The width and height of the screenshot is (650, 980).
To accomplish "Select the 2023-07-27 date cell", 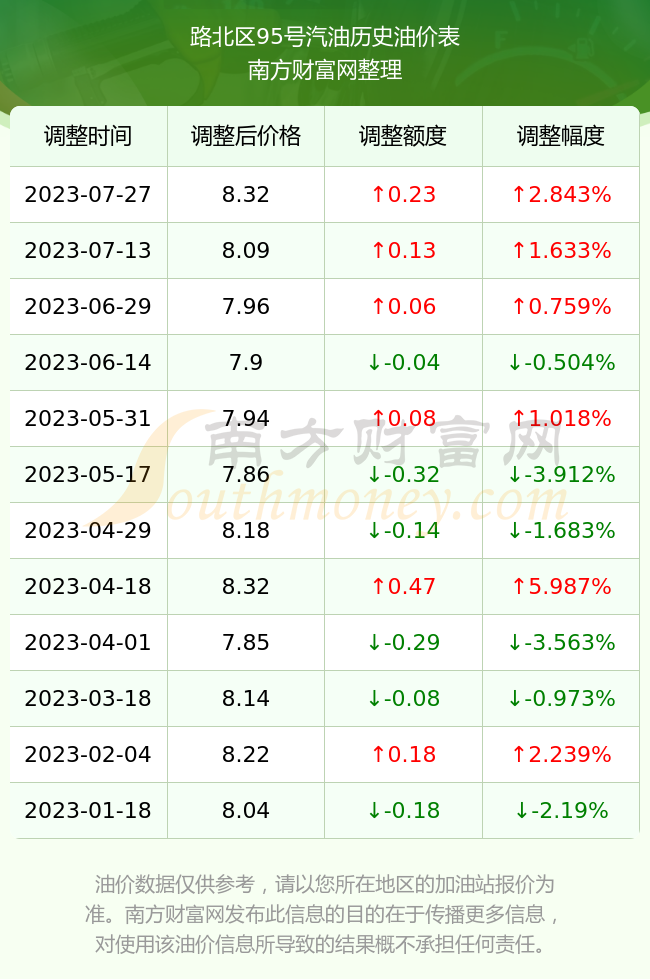I will [x=88, y=194].
